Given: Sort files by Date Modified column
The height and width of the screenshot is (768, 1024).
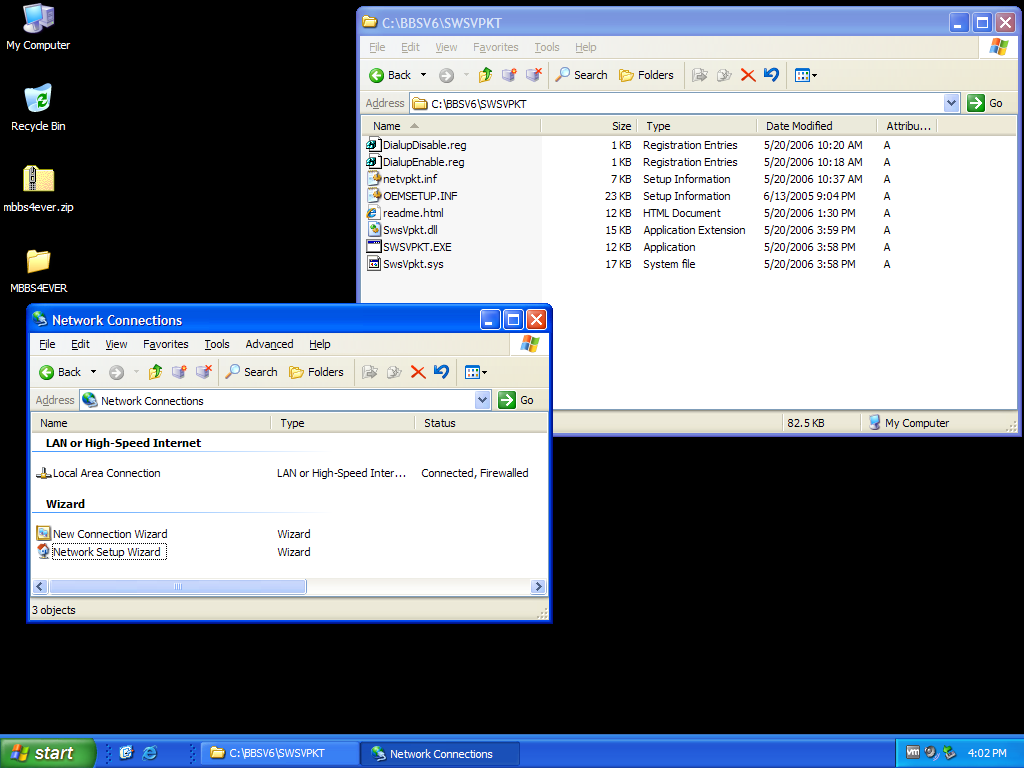Looking at the screenshot, I should [798, 126].
